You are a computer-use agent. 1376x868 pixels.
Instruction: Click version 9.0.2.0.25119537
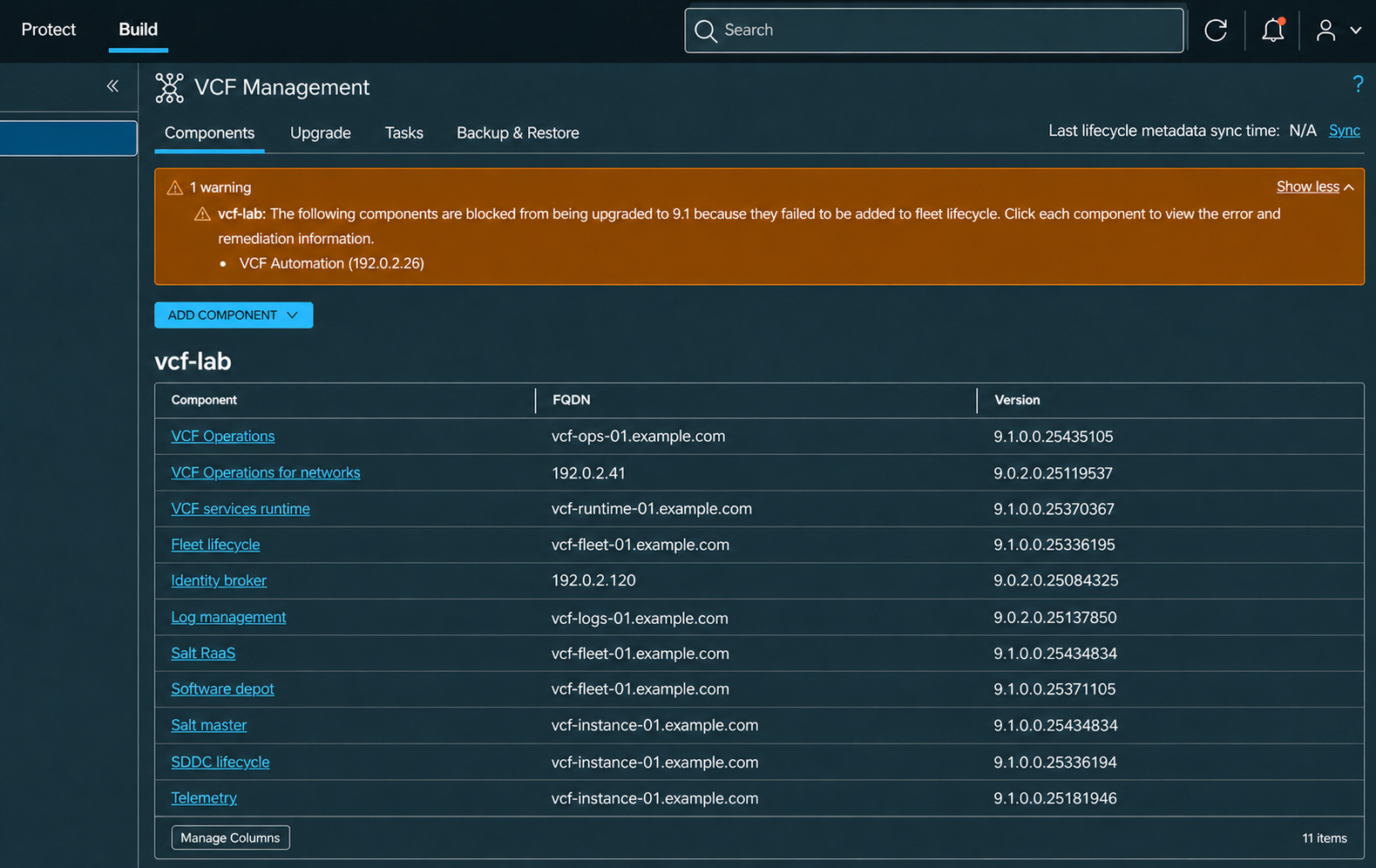pos(1054,473)
